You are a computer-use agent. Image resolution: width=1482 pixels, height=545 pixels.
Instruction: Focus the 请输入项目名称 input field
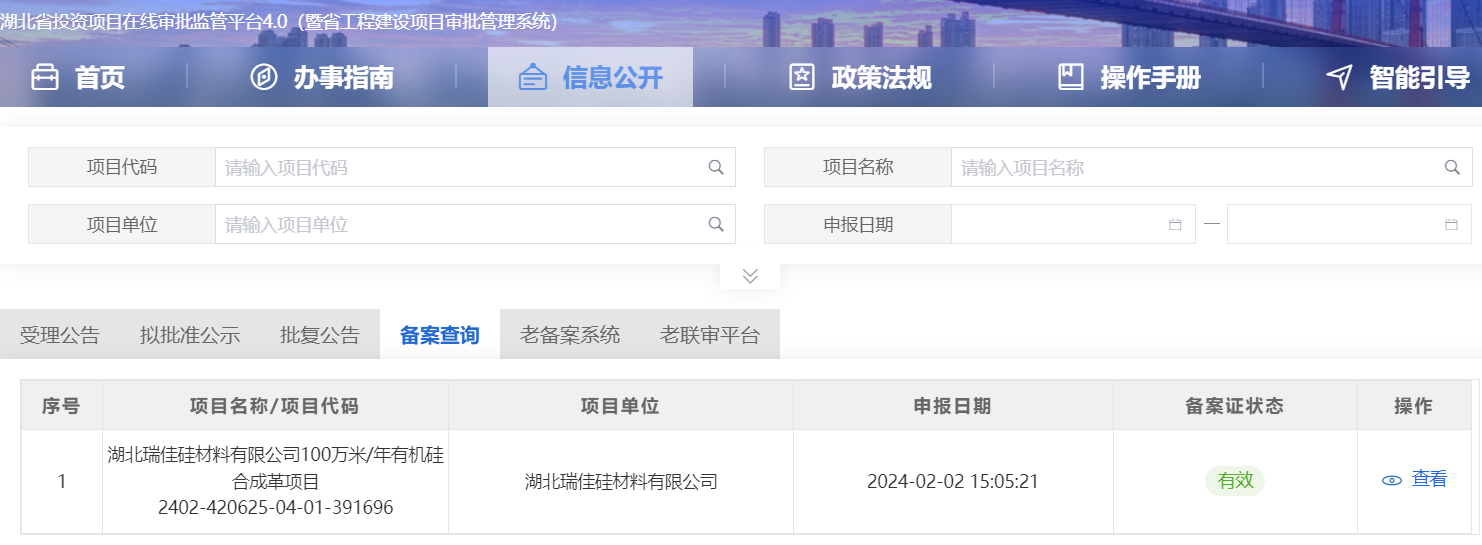1212,167
